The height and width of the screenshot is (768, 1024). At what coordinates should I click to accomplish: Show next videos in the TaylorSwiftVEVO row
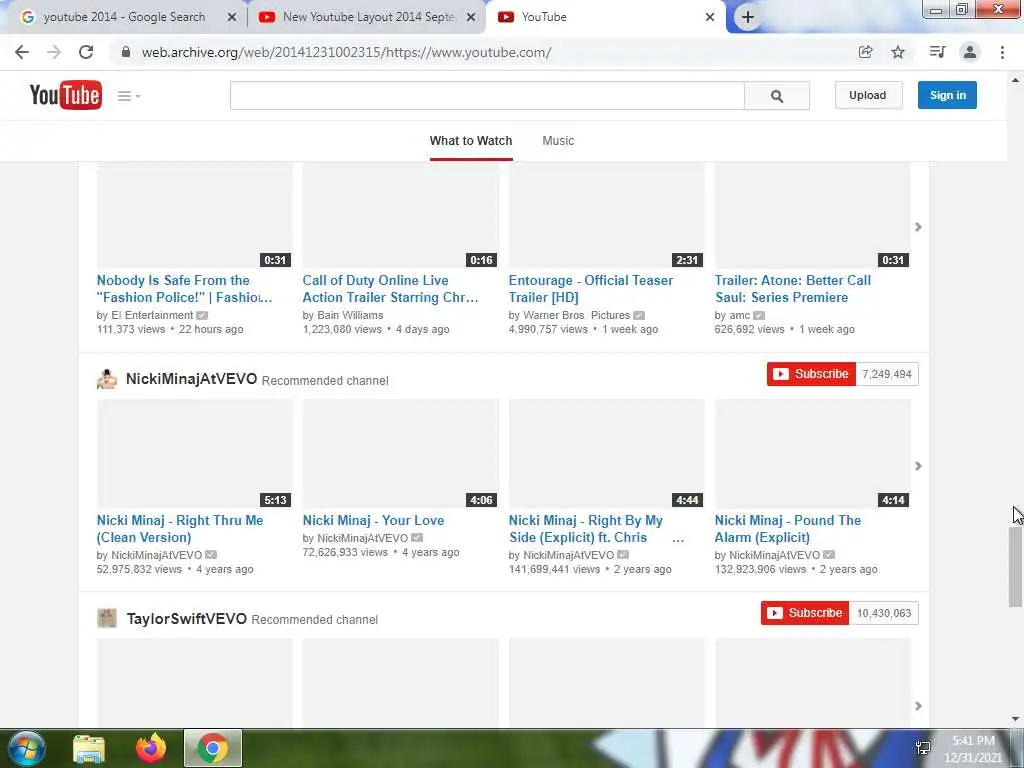pyautogui.click(x=918, y=706)
